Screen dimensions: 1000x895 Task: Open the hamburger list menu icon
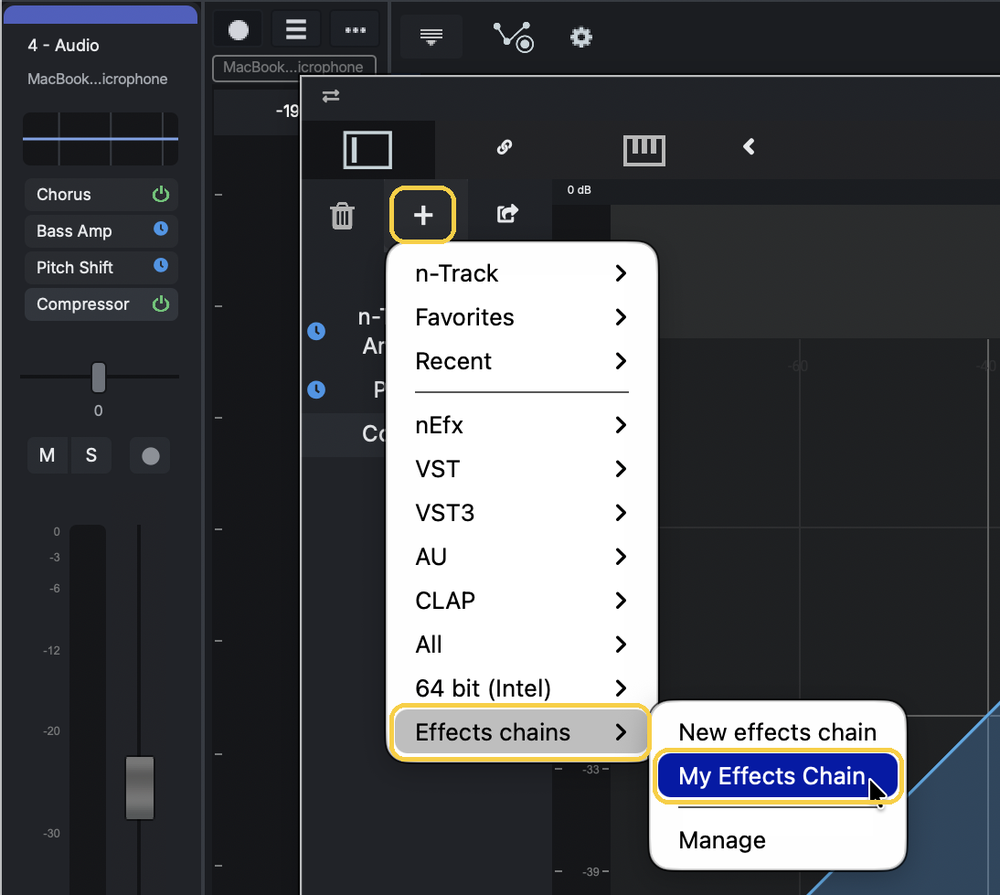[296, 29]
